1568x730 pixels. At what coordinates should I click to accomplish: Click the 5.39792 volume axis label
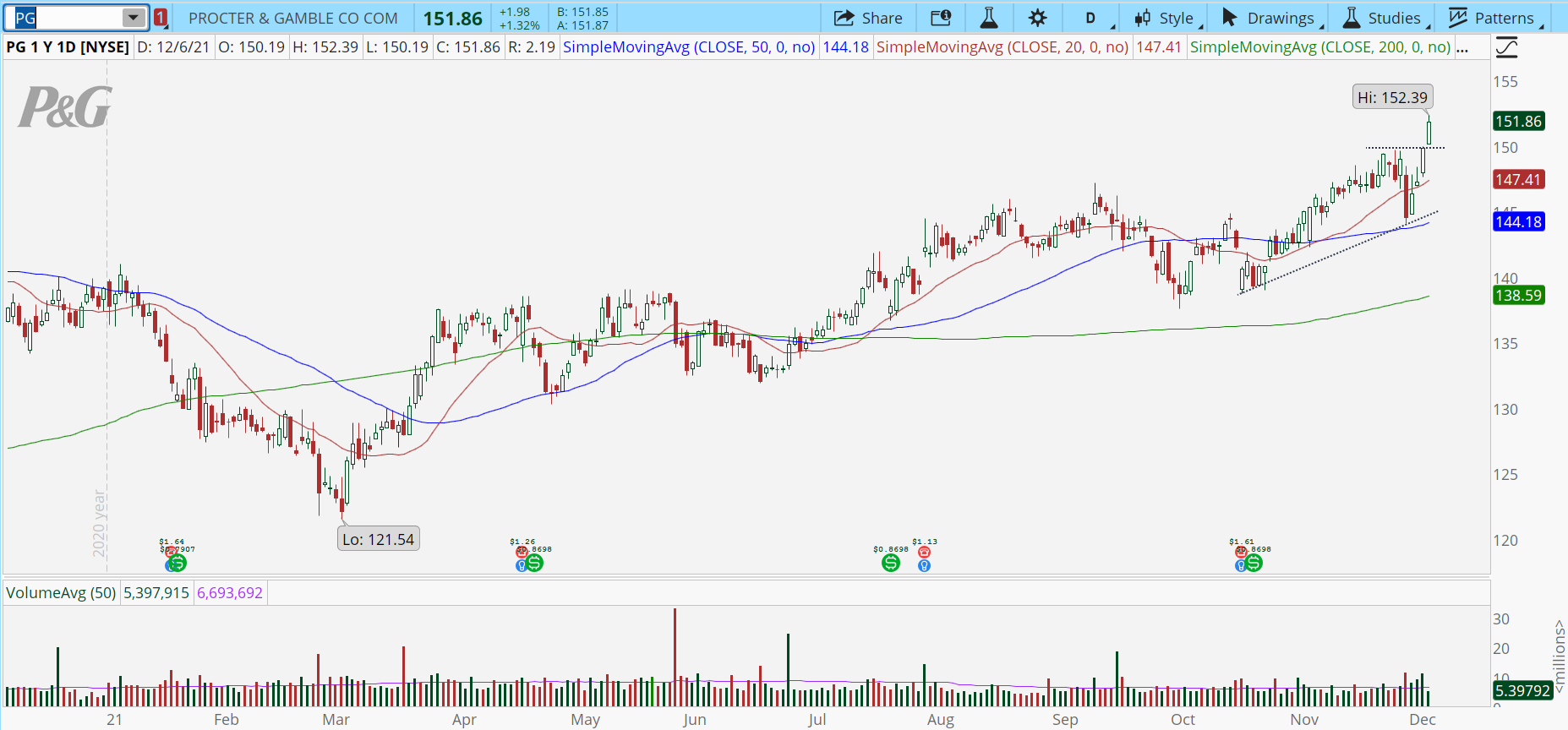coord(1522,690)
